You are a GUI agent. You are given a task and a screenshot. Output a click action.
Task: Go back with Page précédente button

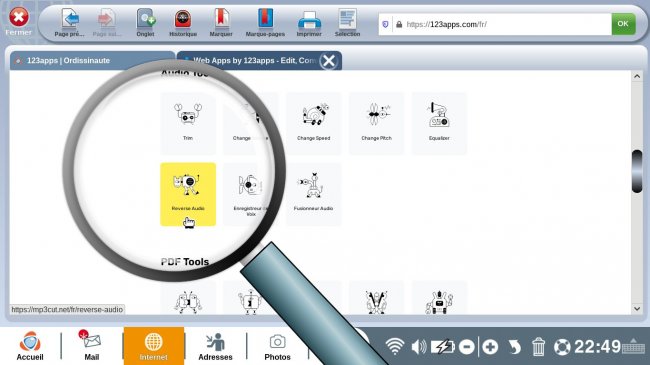pos(69,23)
